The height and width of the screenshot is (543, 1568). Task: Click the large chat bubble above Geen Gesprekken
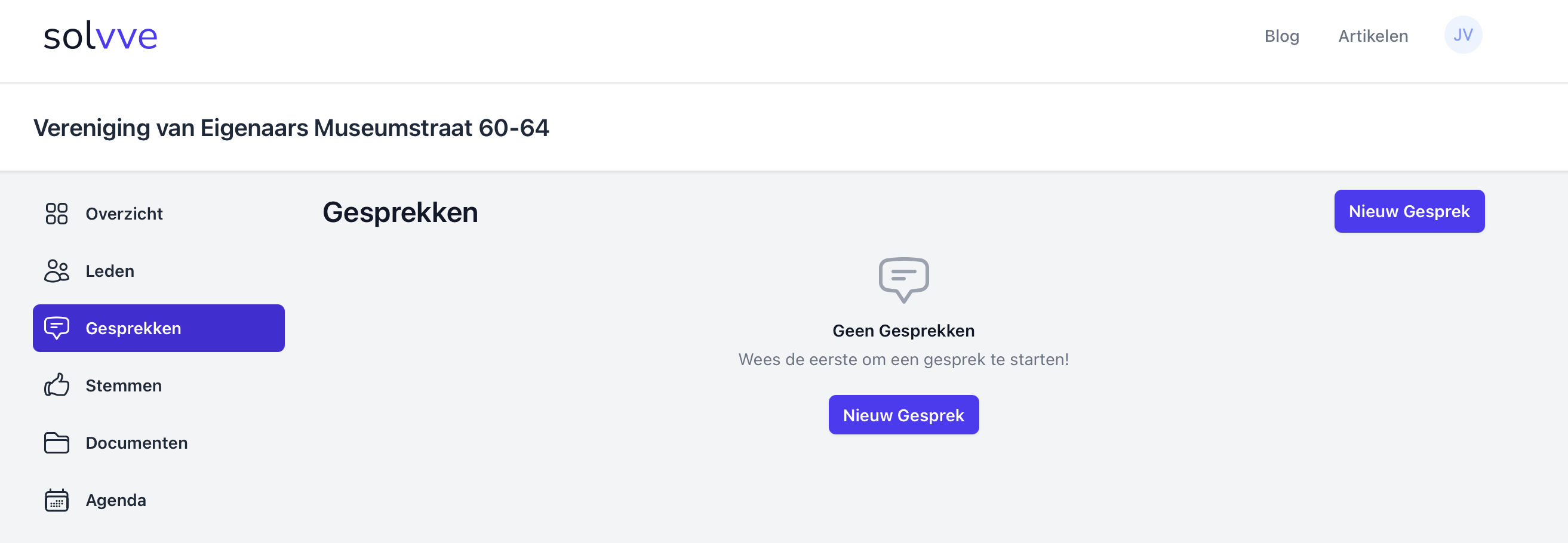pos(903,279)
